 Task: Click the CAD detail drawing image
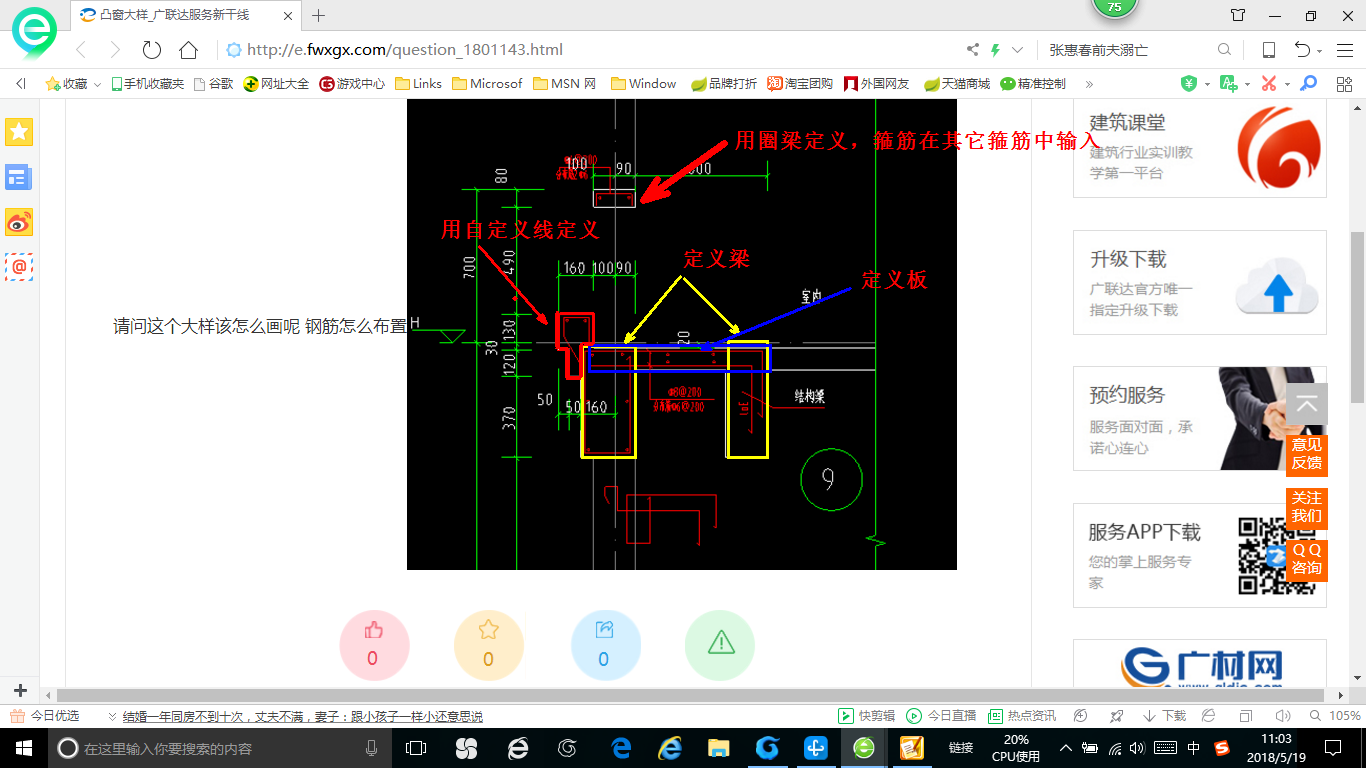(682, 335)
